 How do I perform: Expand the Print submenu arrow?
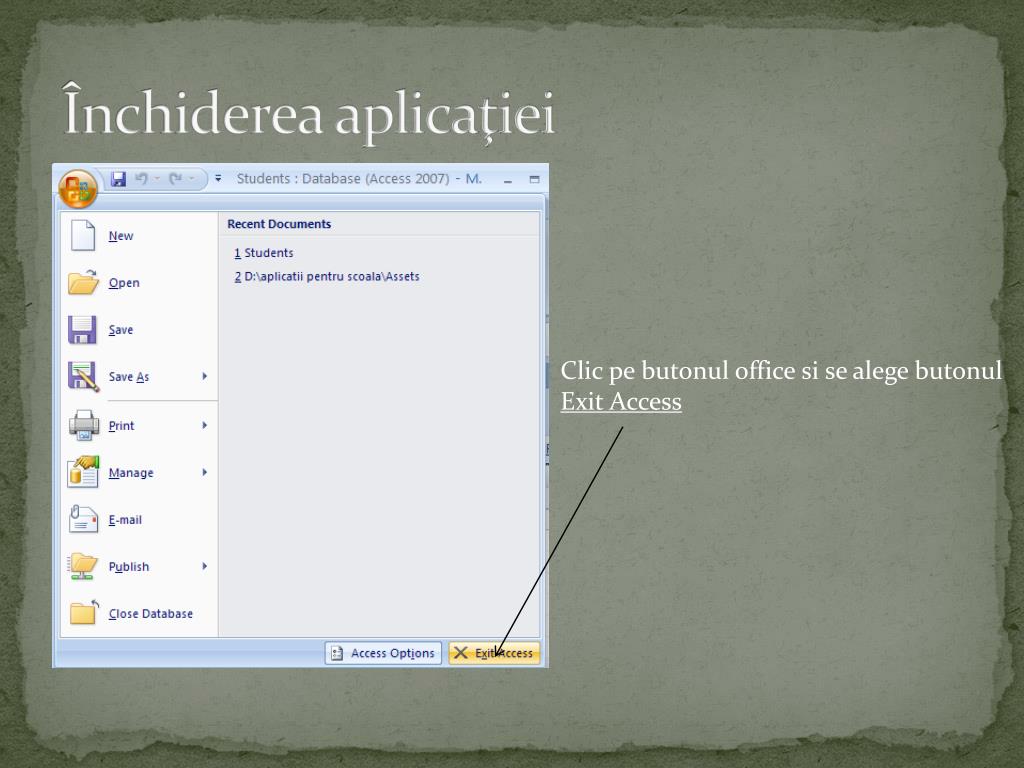pyautogui.click(x=204, y=425)
